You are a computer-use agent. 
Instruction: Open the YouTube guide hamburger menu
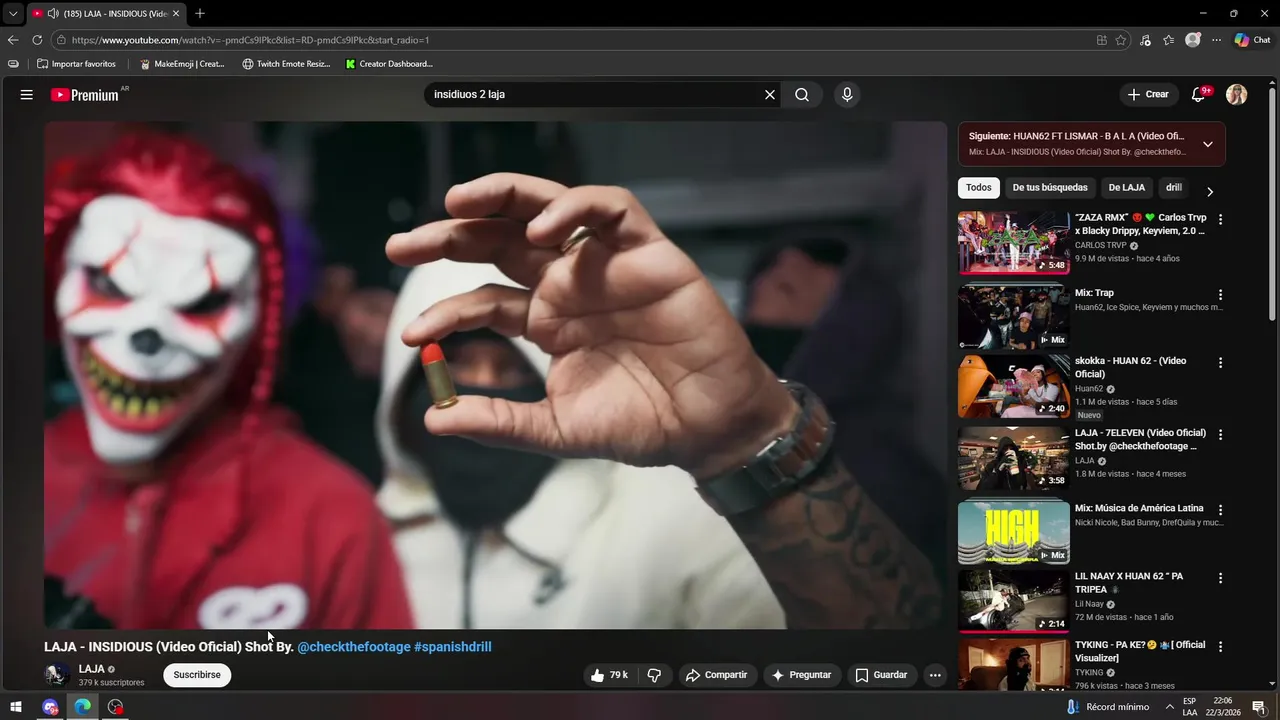click(x=27, y=95)
